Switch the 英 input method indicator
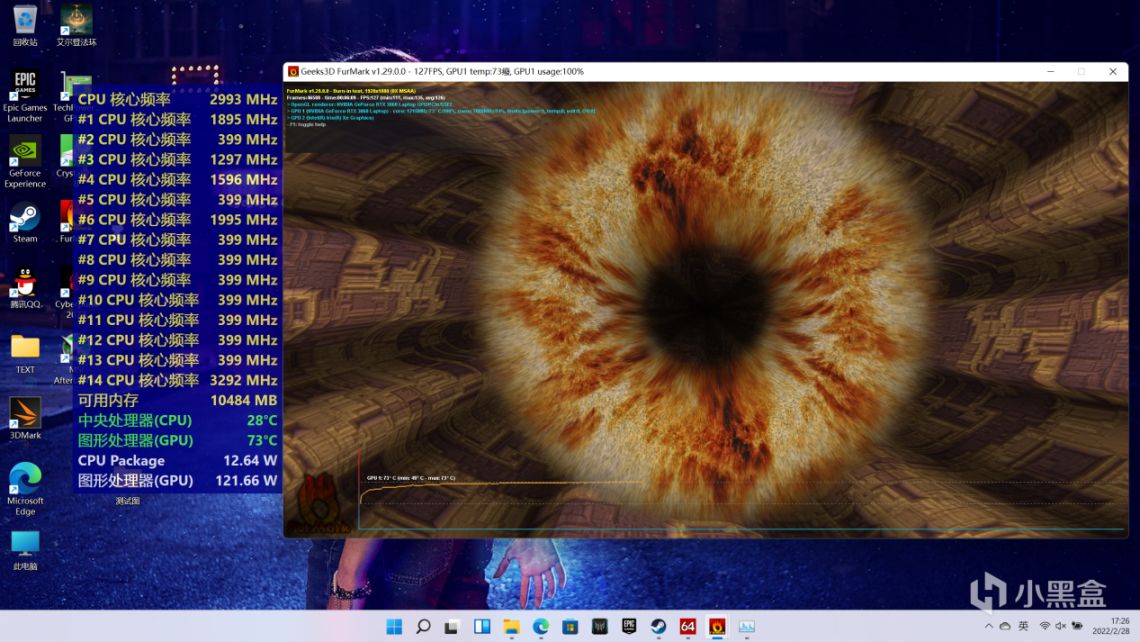Image resolution: width=1140 pixels, height=642 pixels. click(x=1024, y=626)
